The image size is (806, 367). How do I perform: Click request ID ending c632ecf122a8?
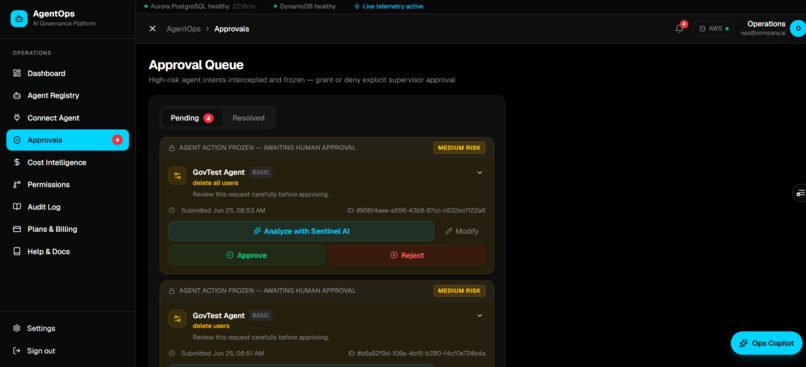(x=416, y=211)
